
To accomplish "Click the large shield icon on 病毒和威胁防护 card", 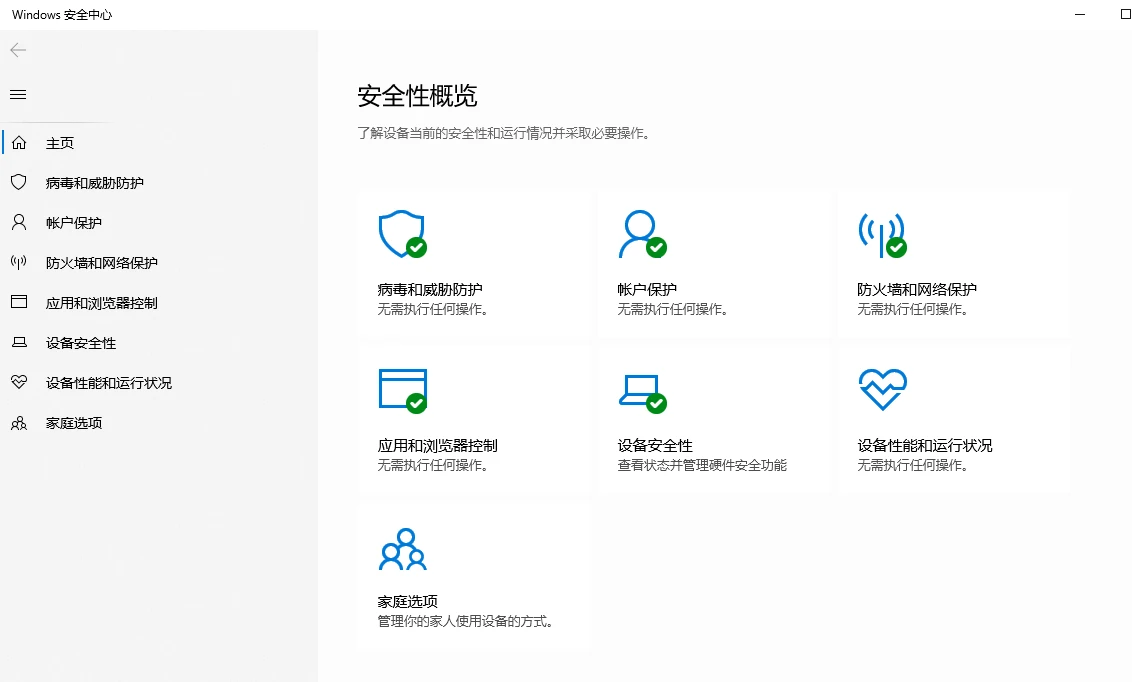I will tap(402, 234).
